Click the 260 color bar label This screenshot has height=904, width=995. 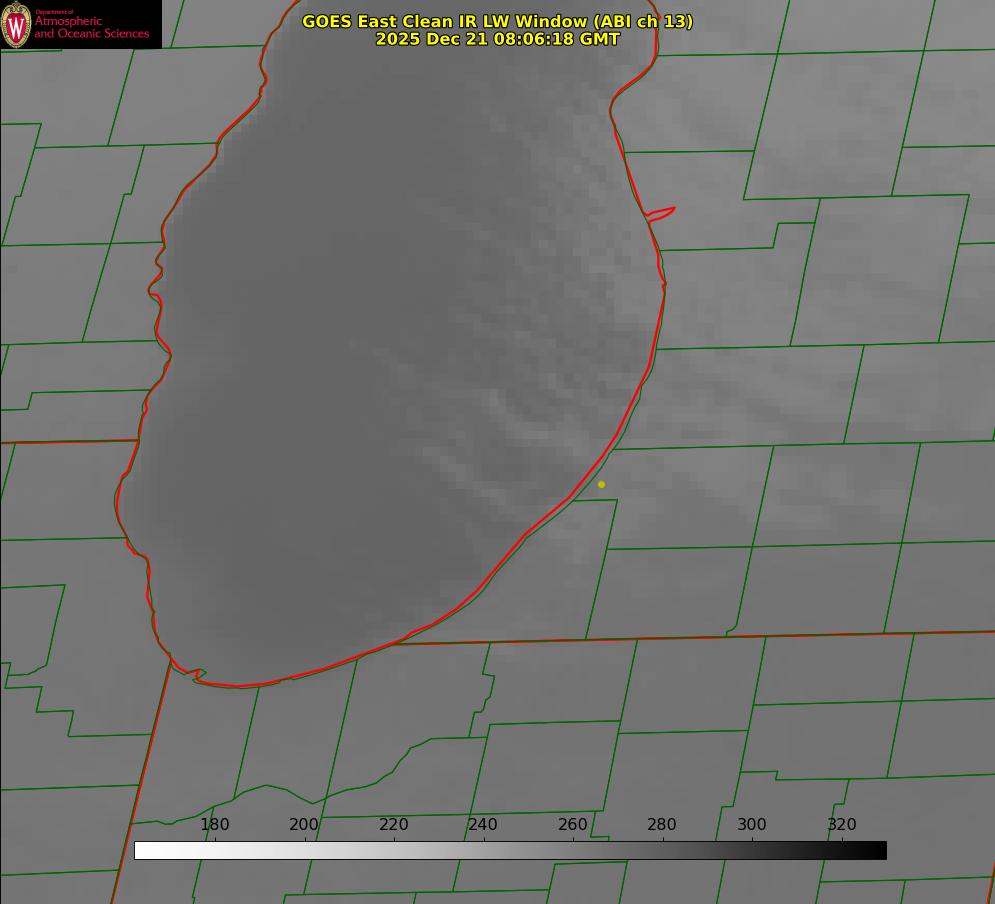pos(572,825)
